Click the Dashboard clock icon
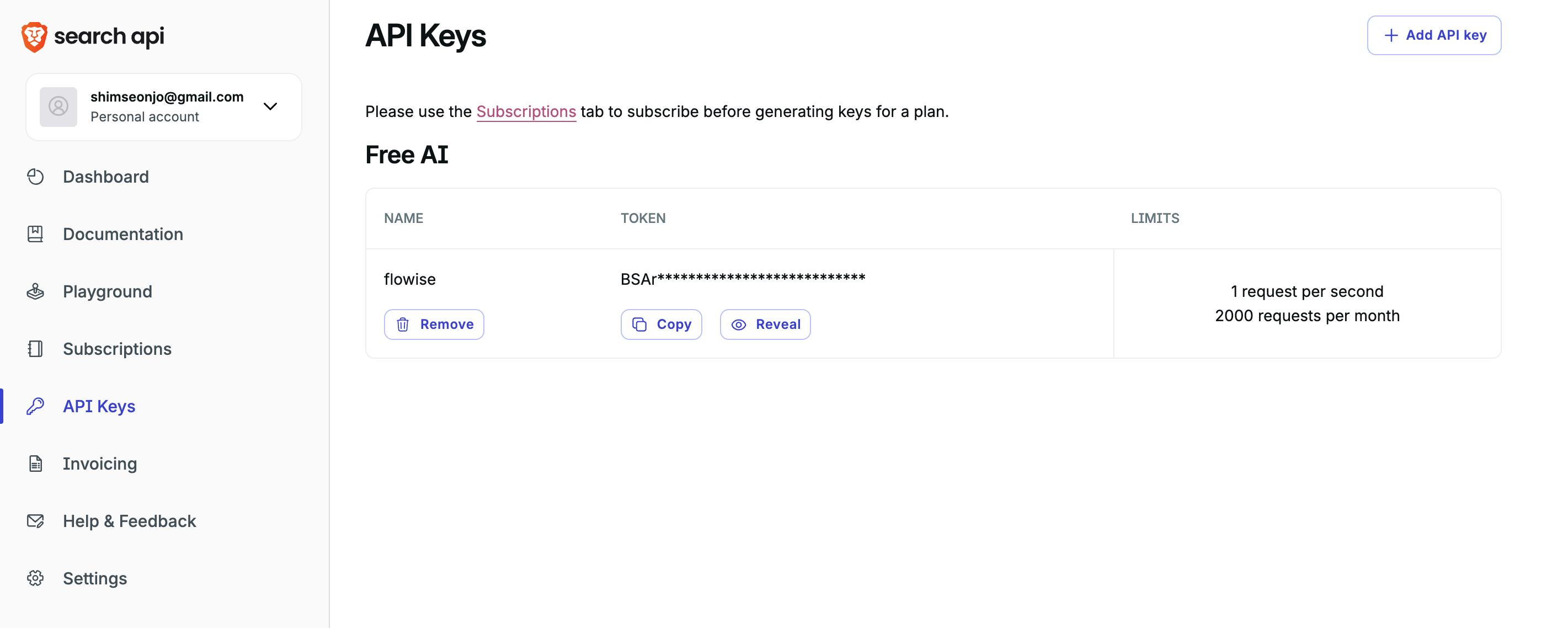Viewport: 1568px width, 628px height. click(35, 177)
